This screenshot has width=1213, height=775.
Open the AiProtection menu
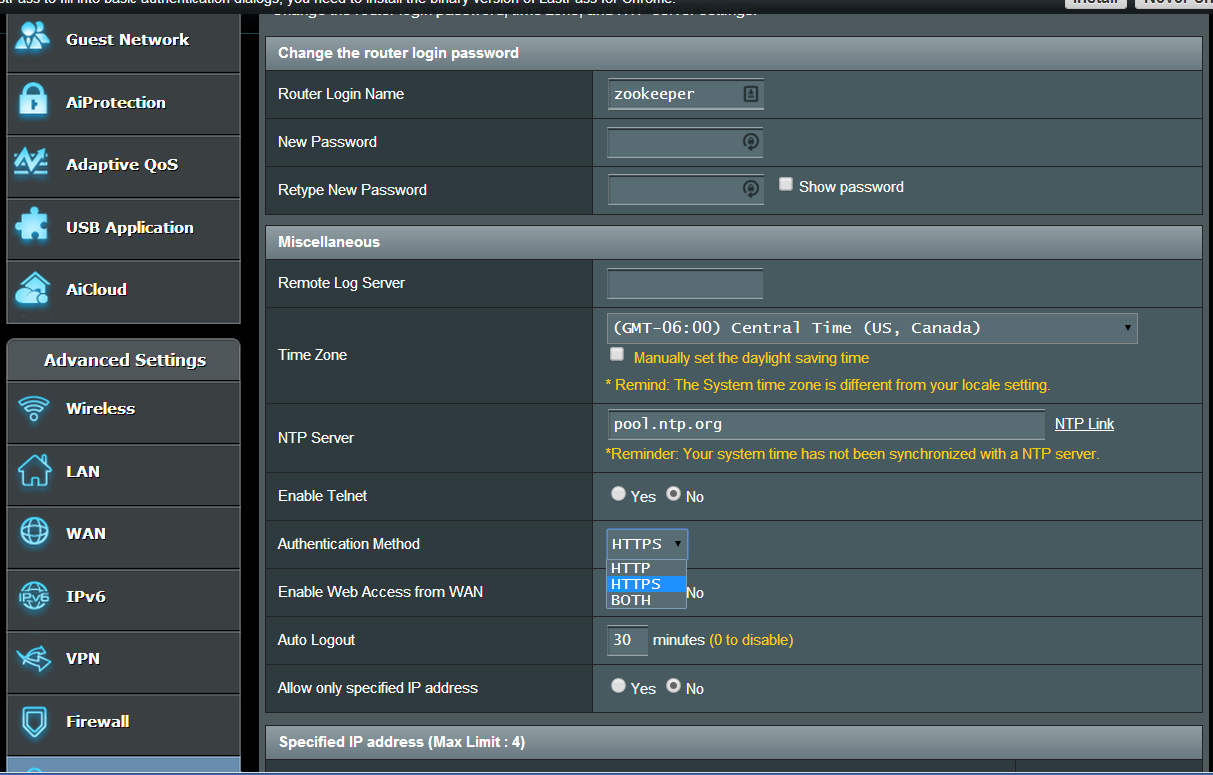coord(123,103)
